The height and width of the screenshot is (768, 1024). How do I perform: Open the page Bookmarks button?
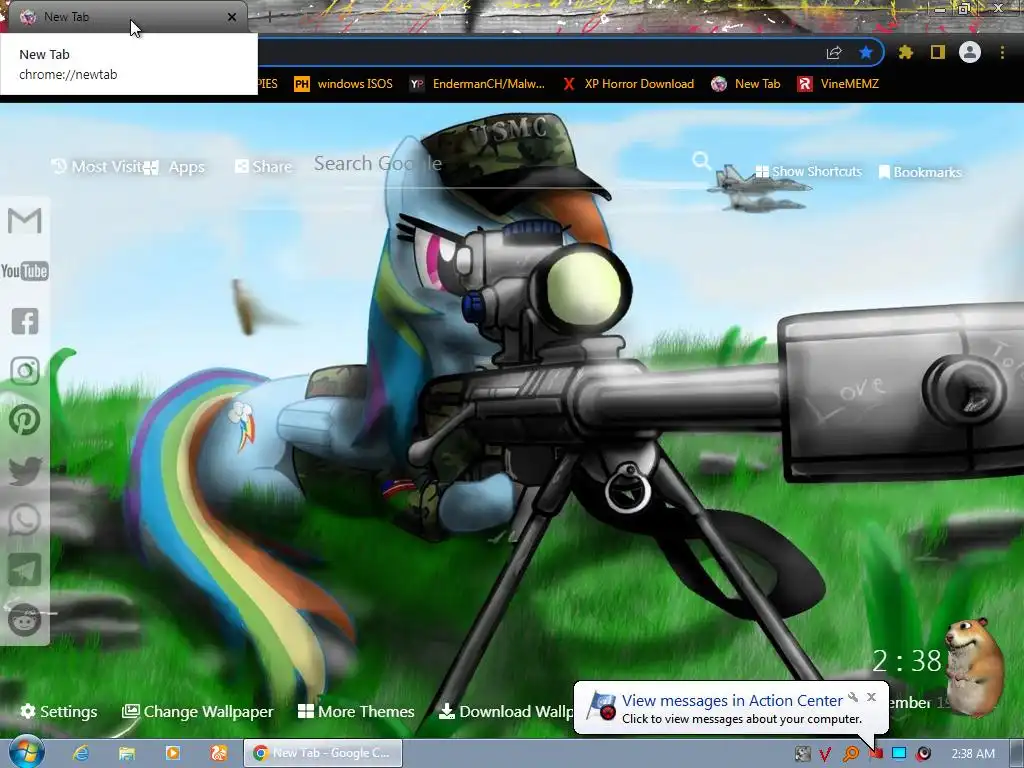(x=920, y=172)
